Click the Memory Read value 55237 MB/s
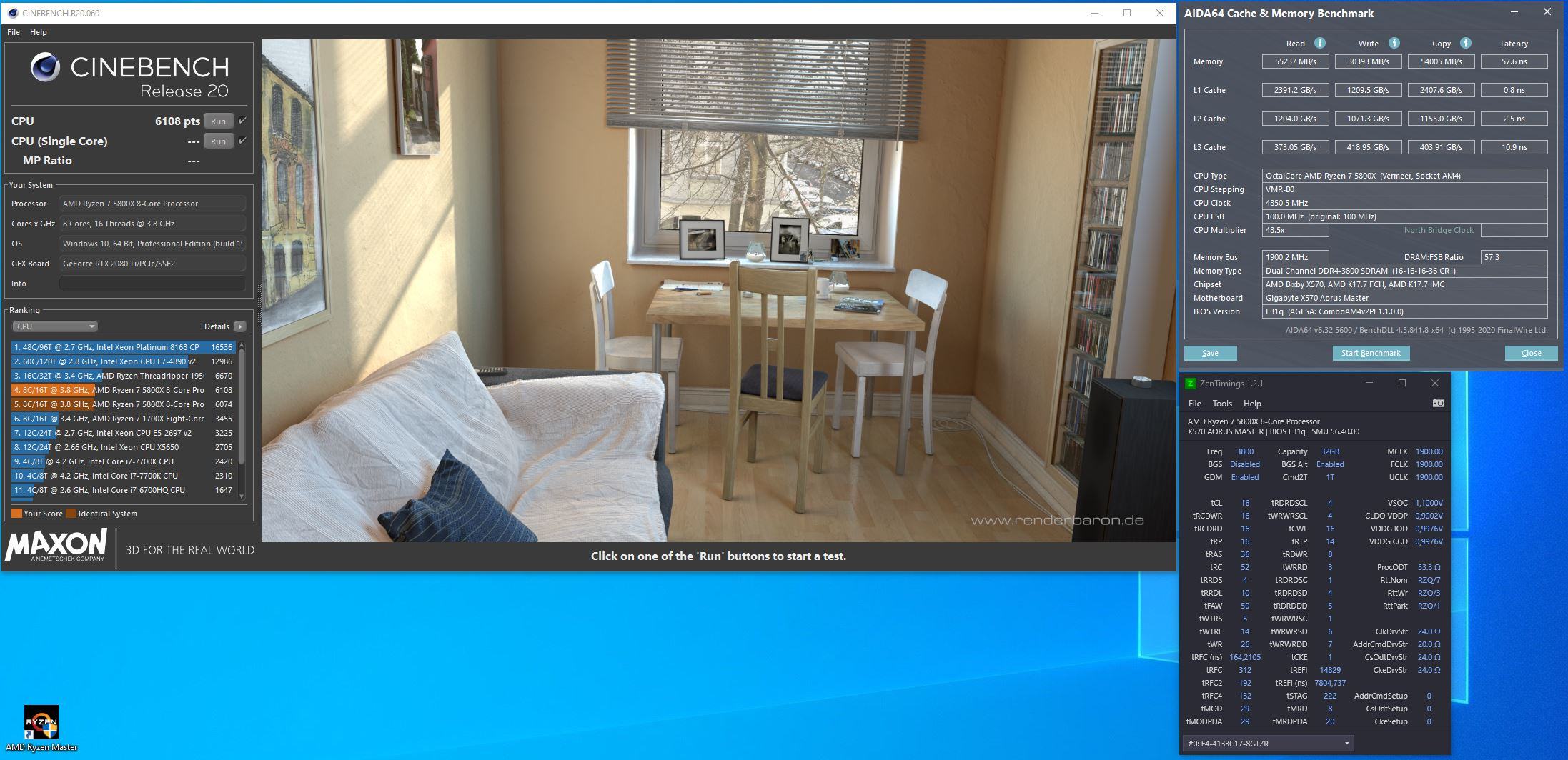The width and height of the screenshot is (1568, 760). (1295, 61)
